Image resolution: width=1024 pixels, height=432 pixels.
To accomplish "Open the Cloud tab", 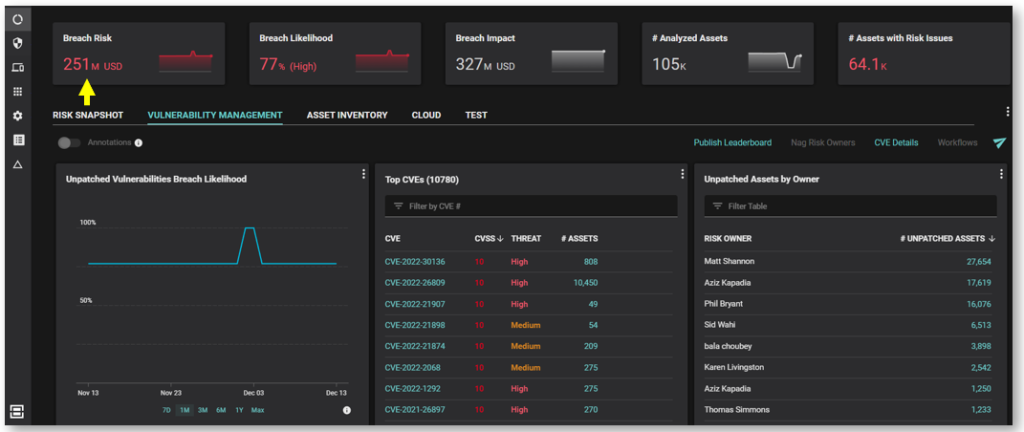I will pyautogui.click(x=426, y=115).
